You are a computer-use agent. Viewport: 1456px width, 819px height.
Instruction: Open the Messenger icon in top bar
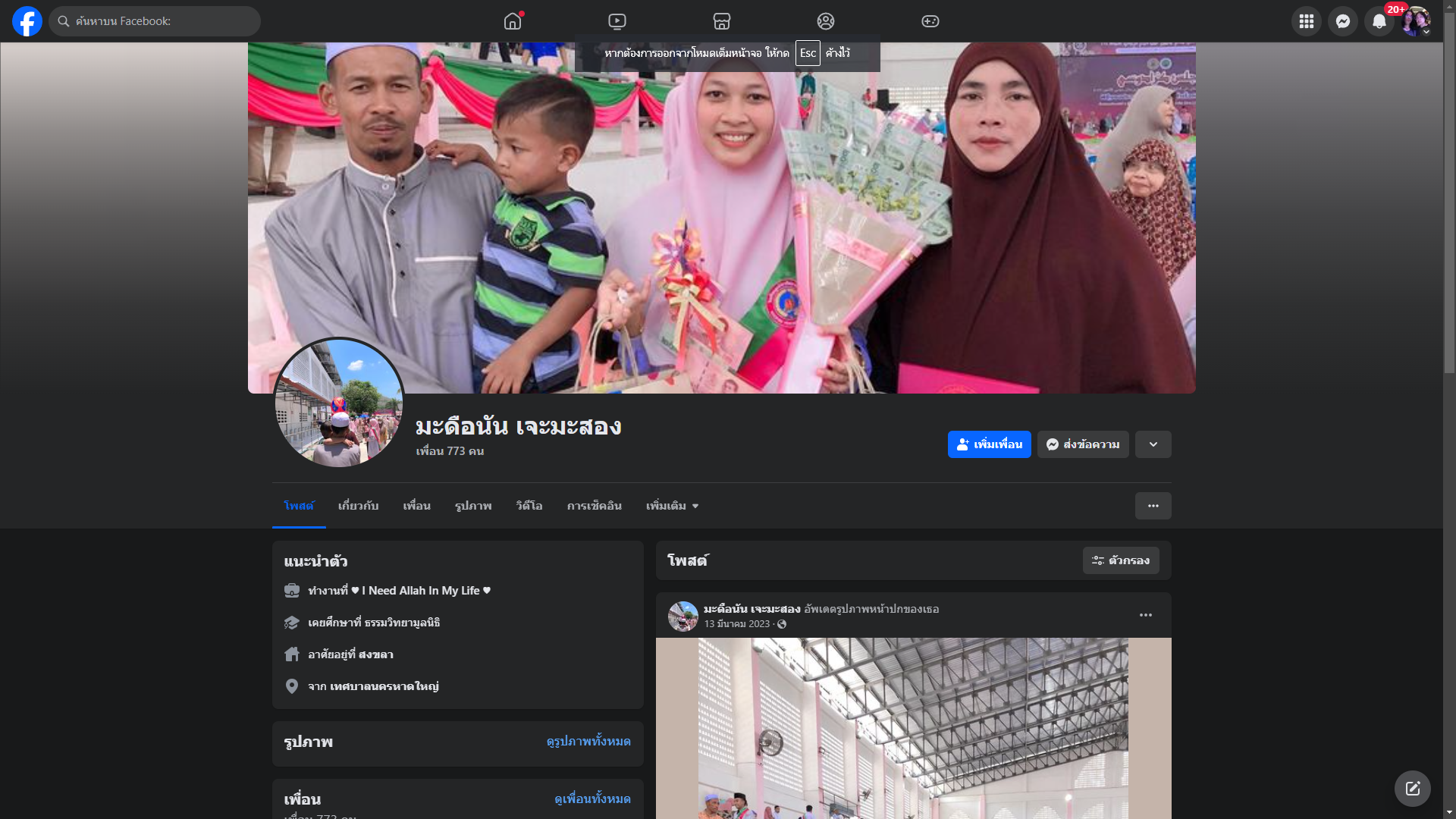pyautogui.click(x=1342, y=21)
